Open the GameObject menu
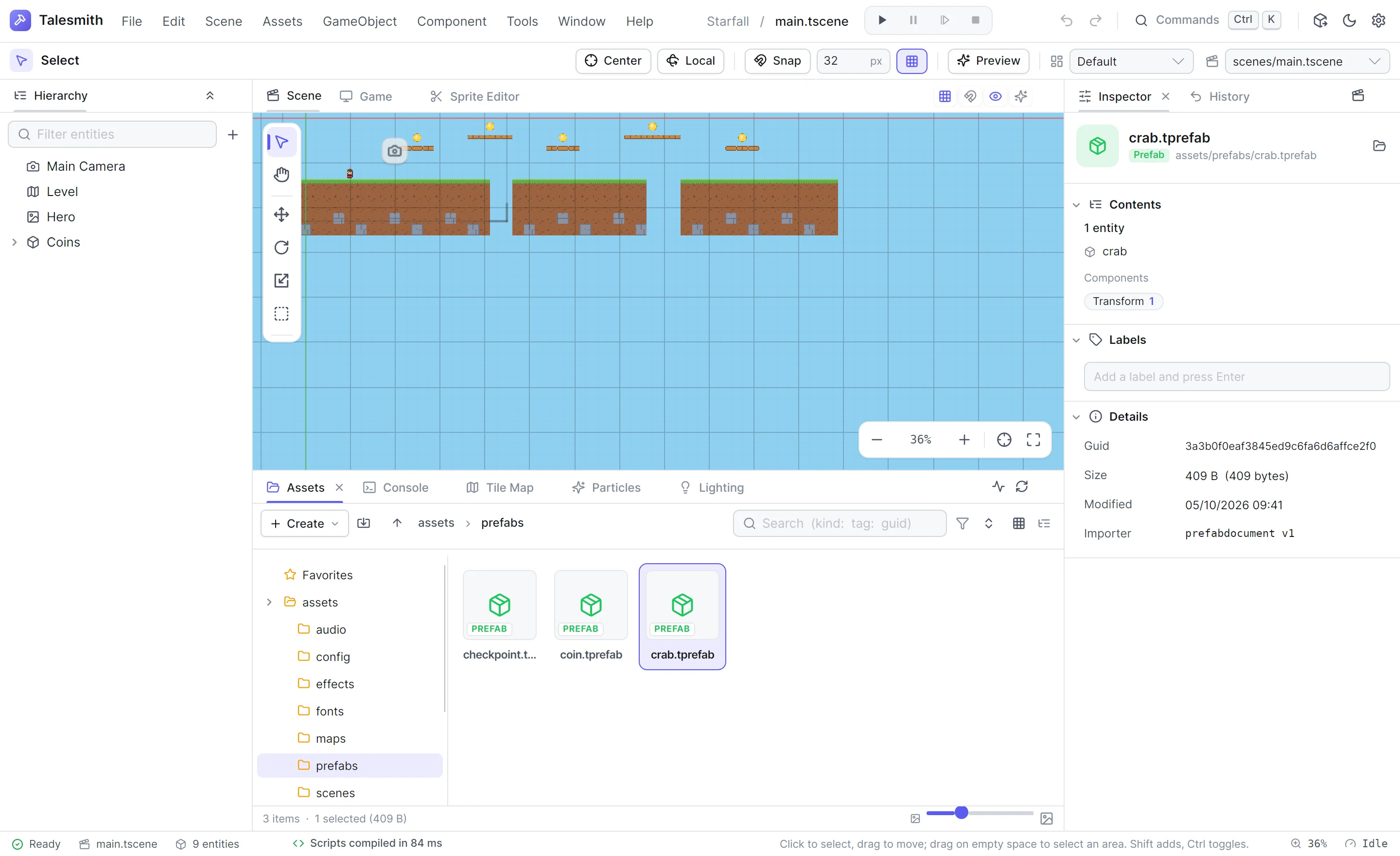1400x856 pixels. (359, 21)
